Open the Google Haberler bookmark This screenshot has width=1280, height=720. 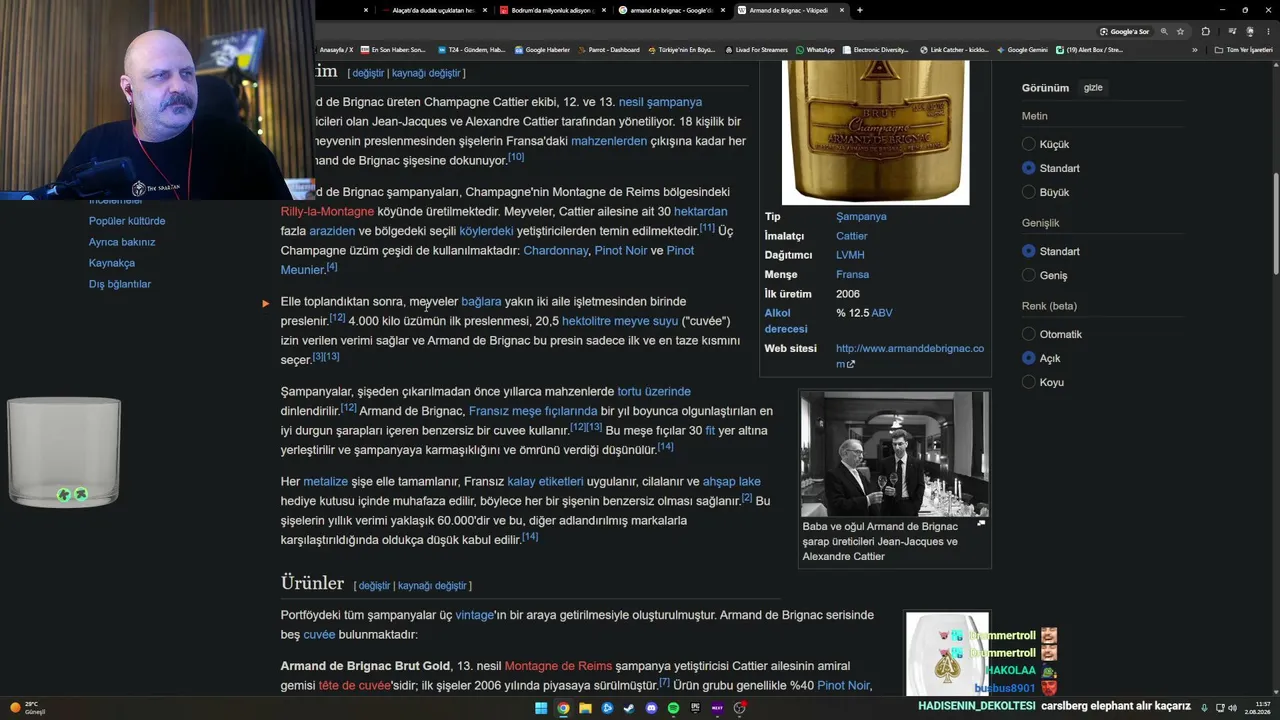click(x=542, y=50)
